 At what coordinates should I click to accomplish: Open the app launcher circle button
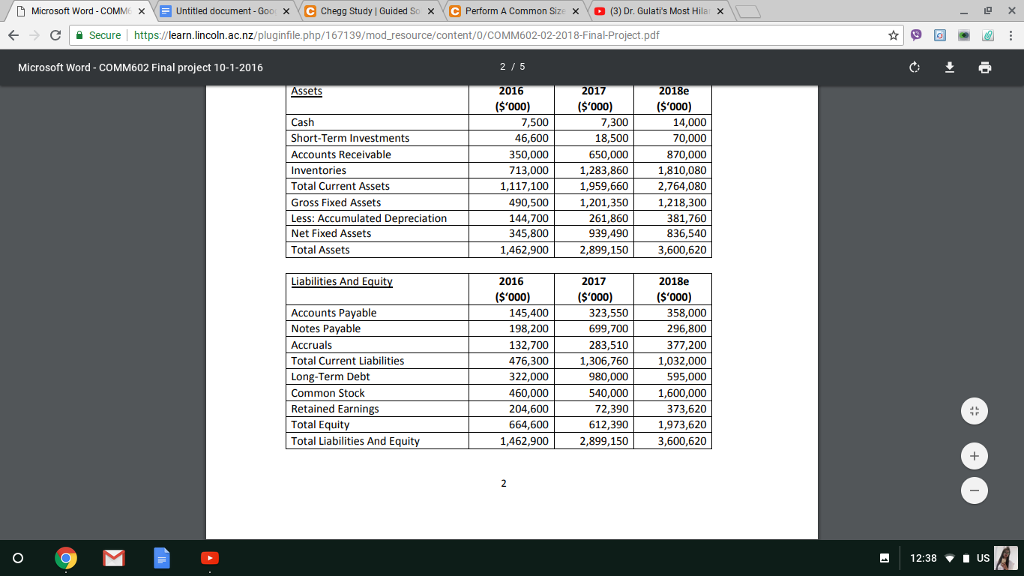(20, 558)
